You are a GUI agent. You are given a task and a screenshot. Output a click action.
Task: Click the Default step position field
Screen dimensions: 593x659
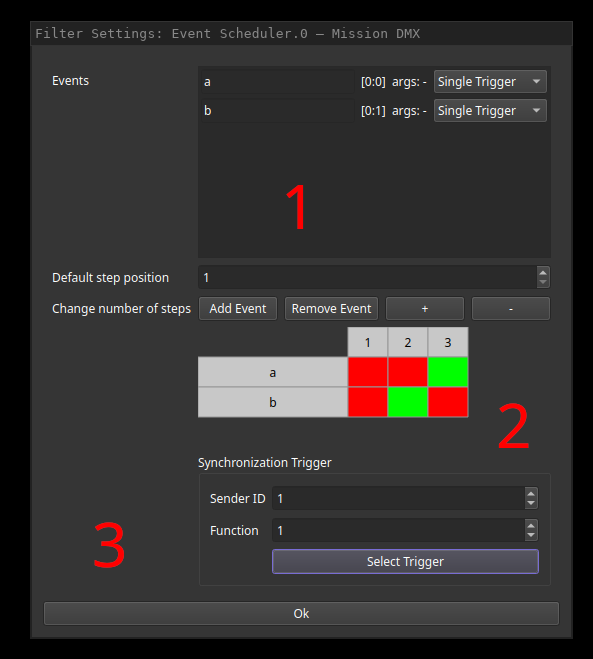pyautogui.click(x=368, y=277)
